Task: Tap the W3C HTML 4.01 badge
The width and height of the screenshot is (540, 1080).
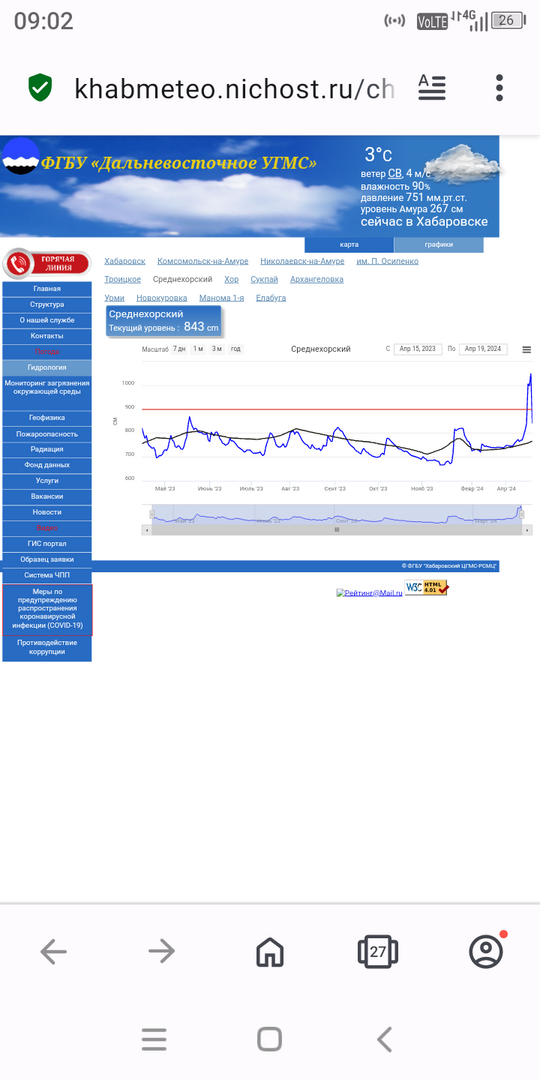Action: (x=426, y=587)
